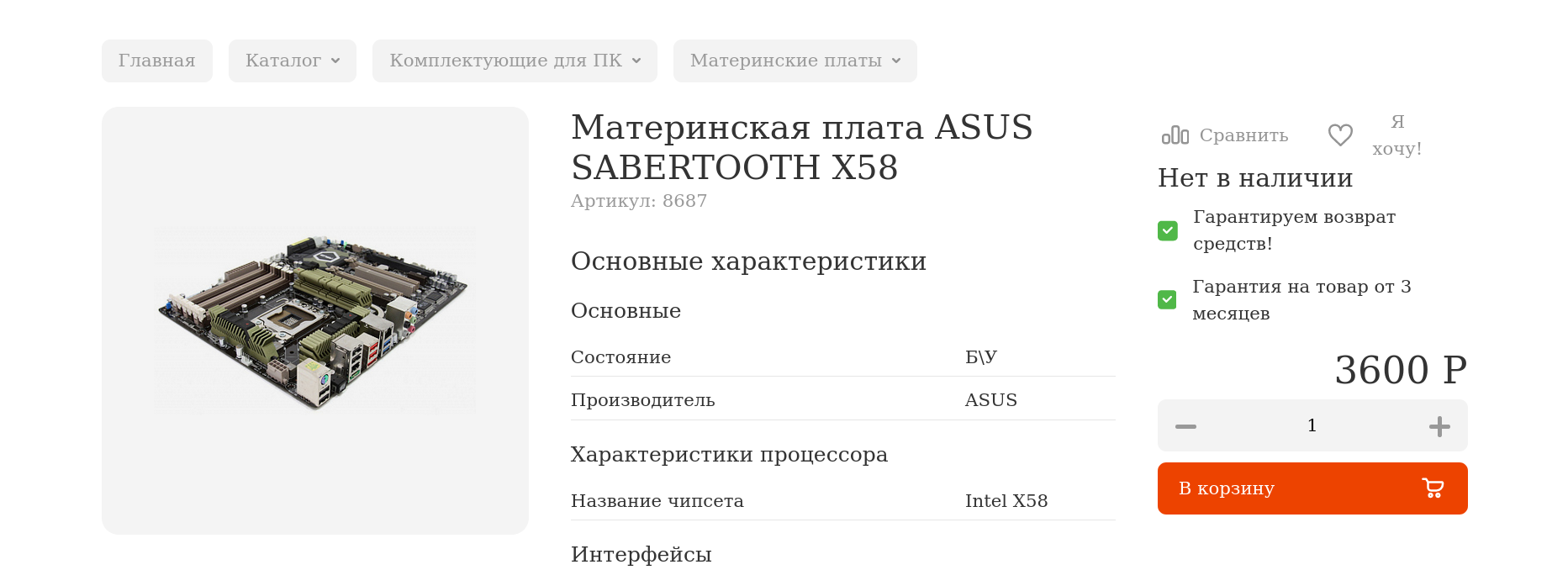Increase quantity with the plus icon
The image size is (1568, 570).
pyautogui.click(x=1439, y=426)
